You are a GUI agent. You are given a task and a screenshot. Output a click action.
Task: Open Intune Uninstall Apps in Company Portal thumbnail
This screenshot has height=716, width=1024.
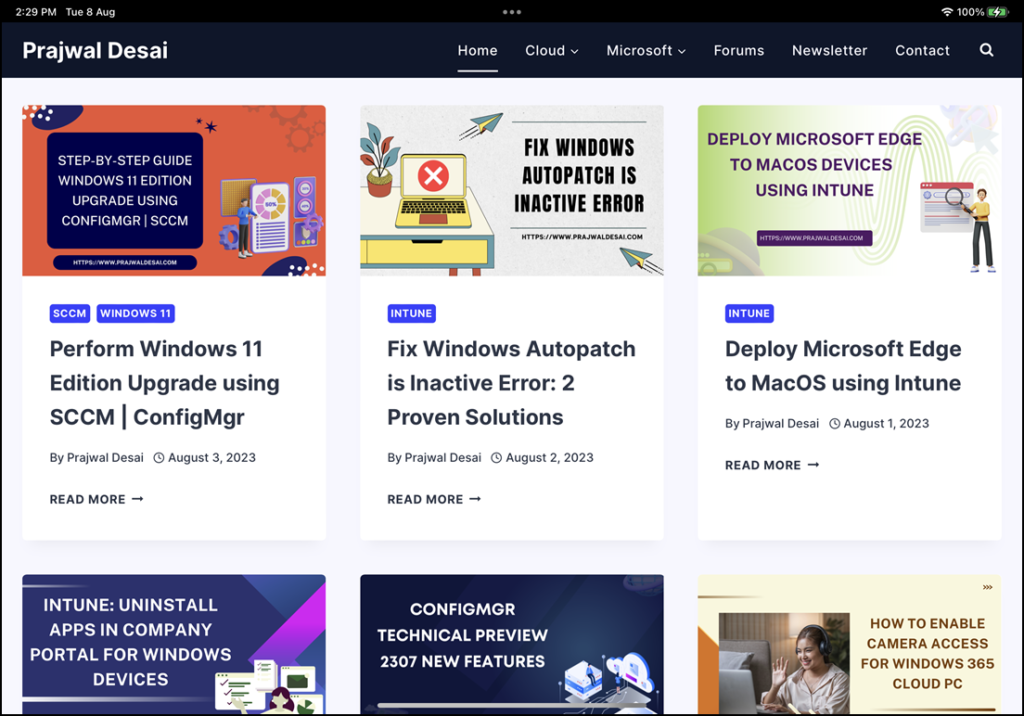tap(174, 644)
